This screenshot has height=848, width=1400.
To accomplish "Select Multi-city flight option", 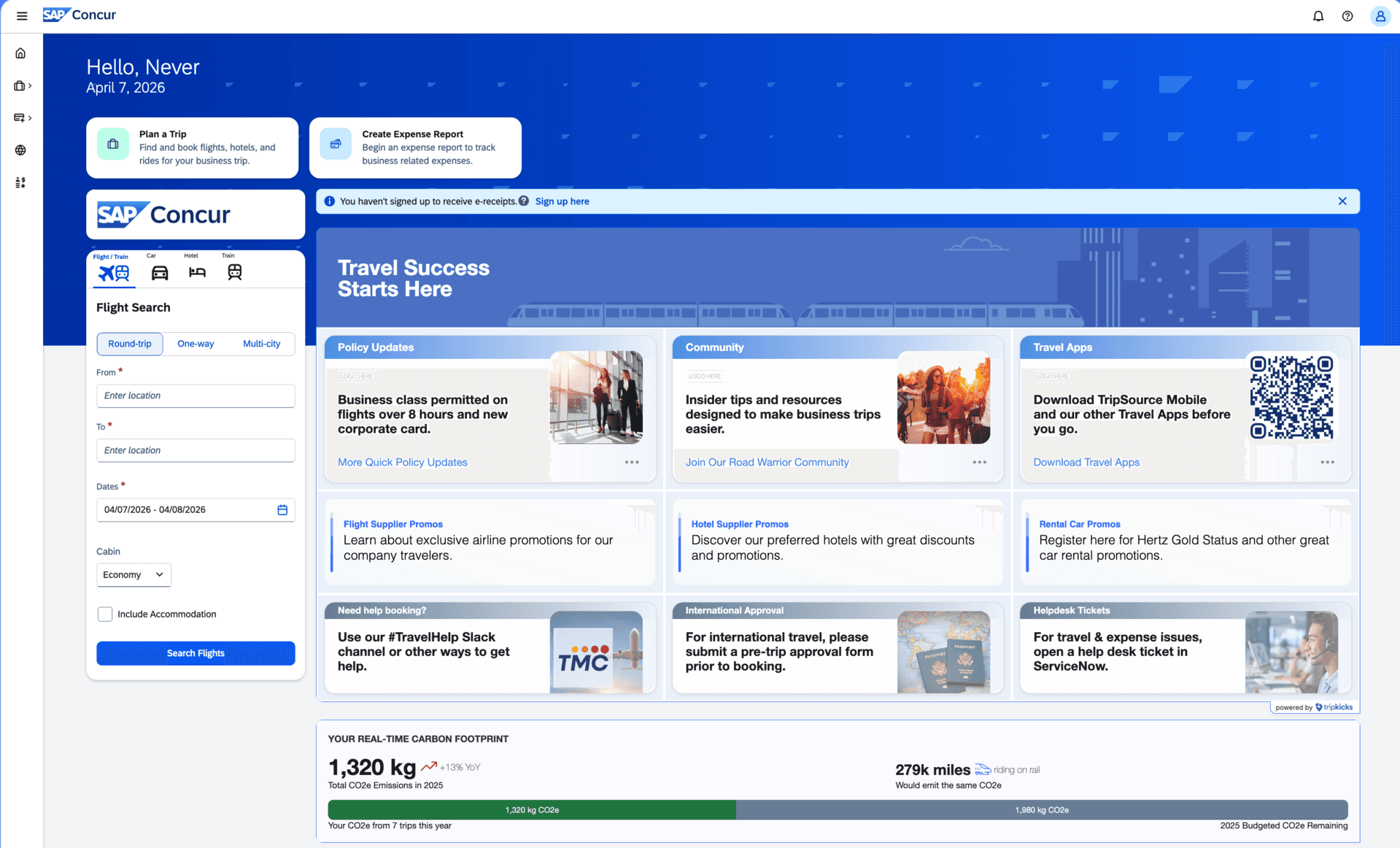I will 261,344.
